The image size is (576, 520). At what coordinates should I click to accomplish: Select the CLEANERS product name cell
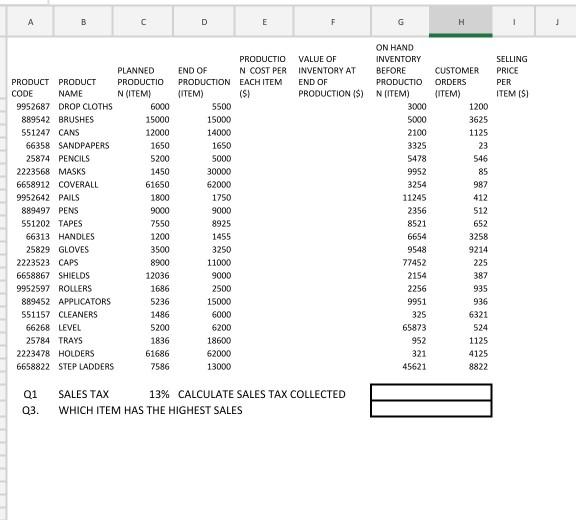78,315
